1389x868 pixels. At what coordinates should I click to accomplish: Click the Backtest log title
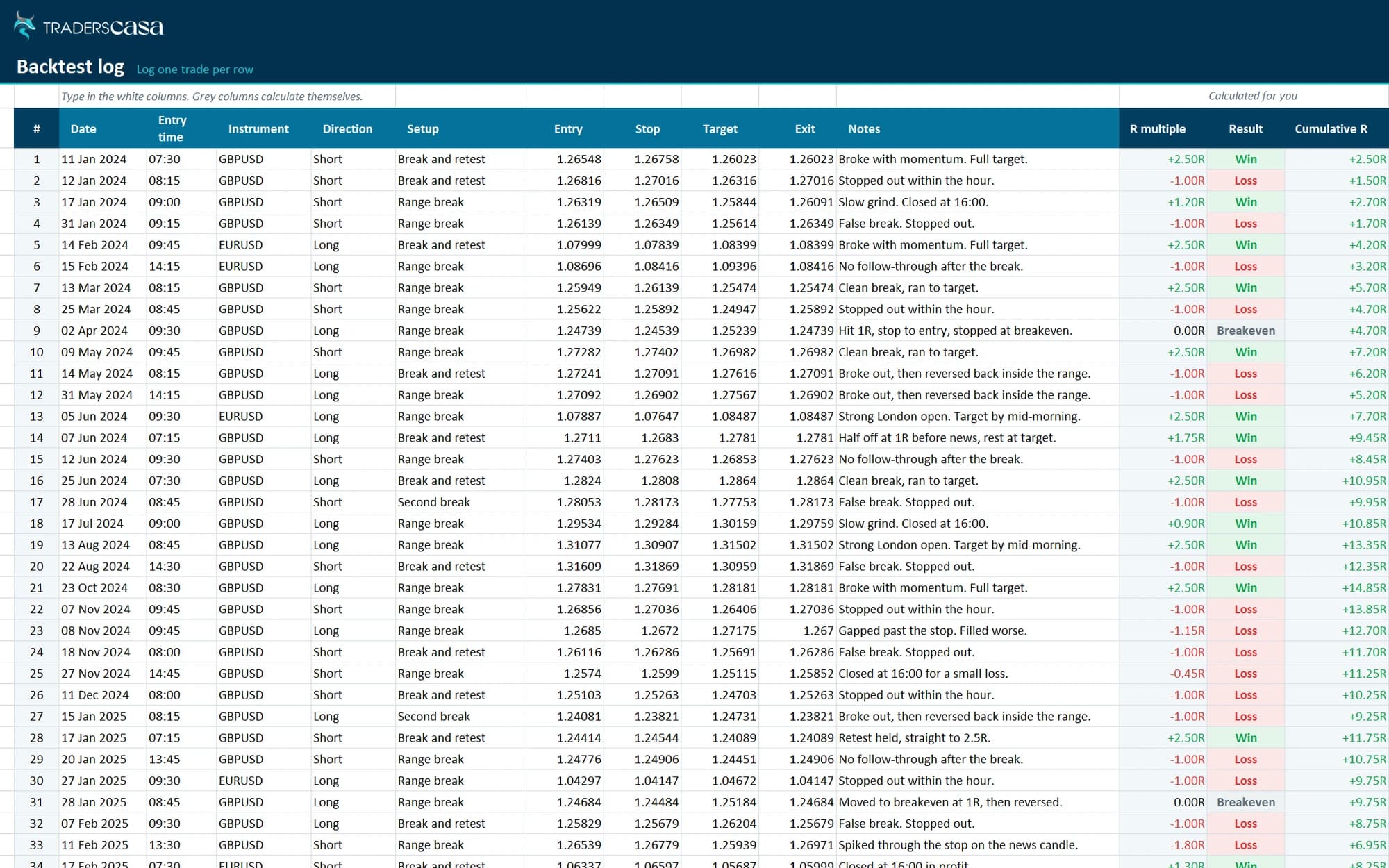point(70,67)
